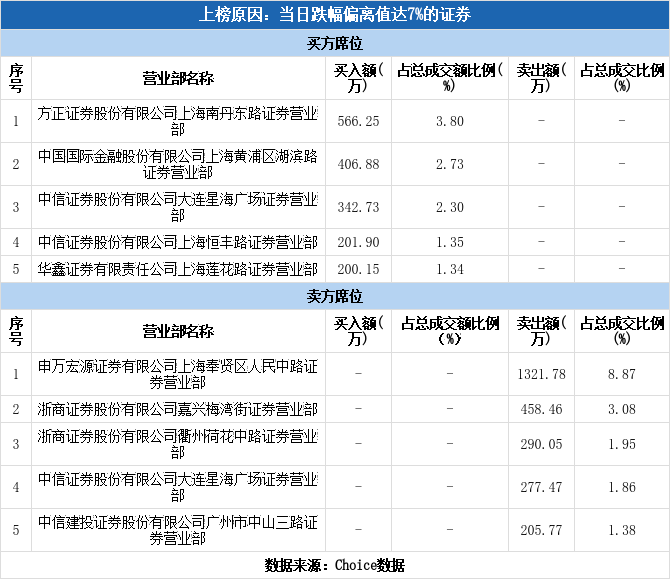Screen dimensions: 670x579
Task: Click ratio value 1.35
Action: click(450, 242)
